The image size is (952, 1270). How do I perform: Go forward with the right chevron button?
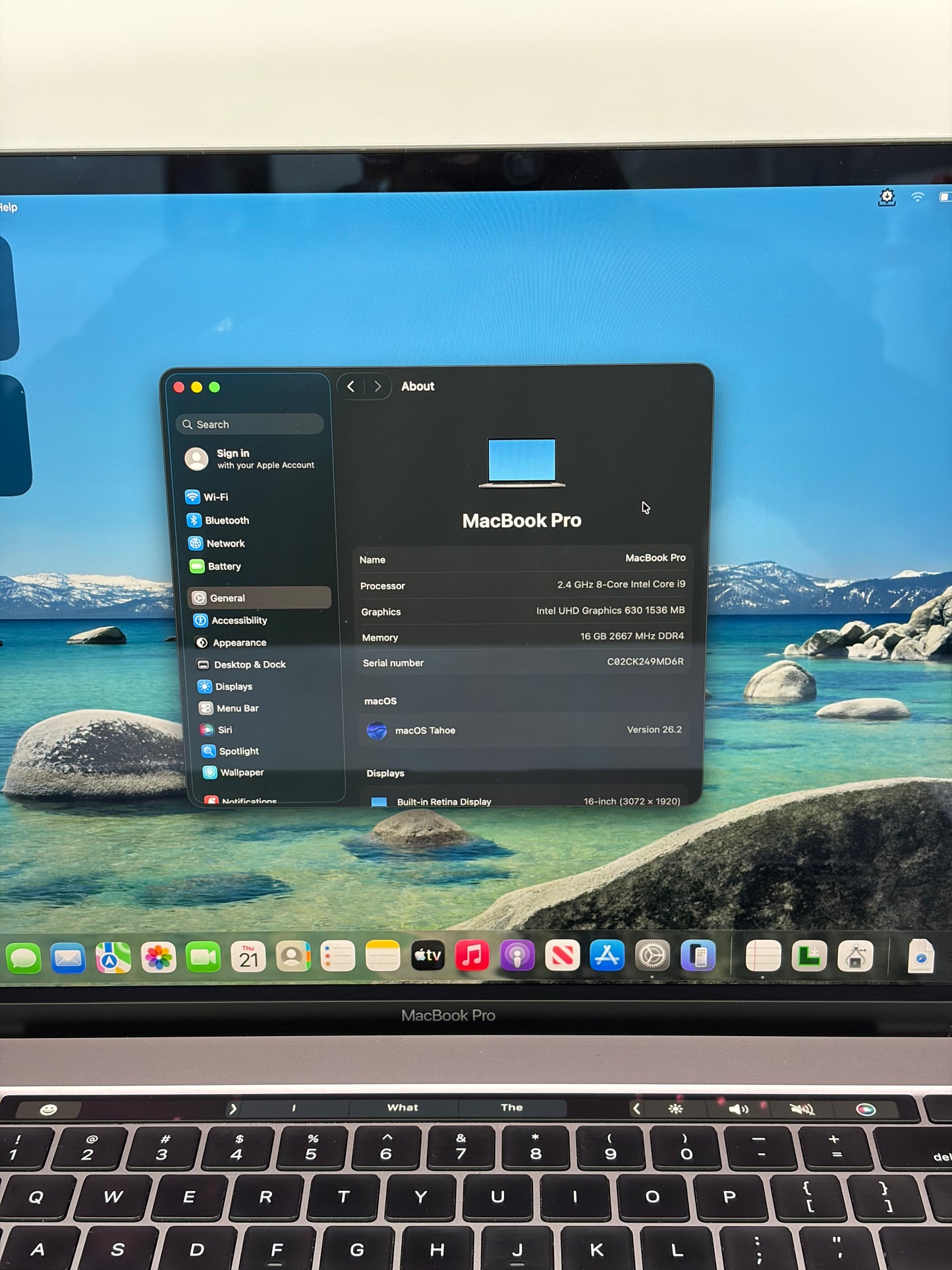pos(378,386)
